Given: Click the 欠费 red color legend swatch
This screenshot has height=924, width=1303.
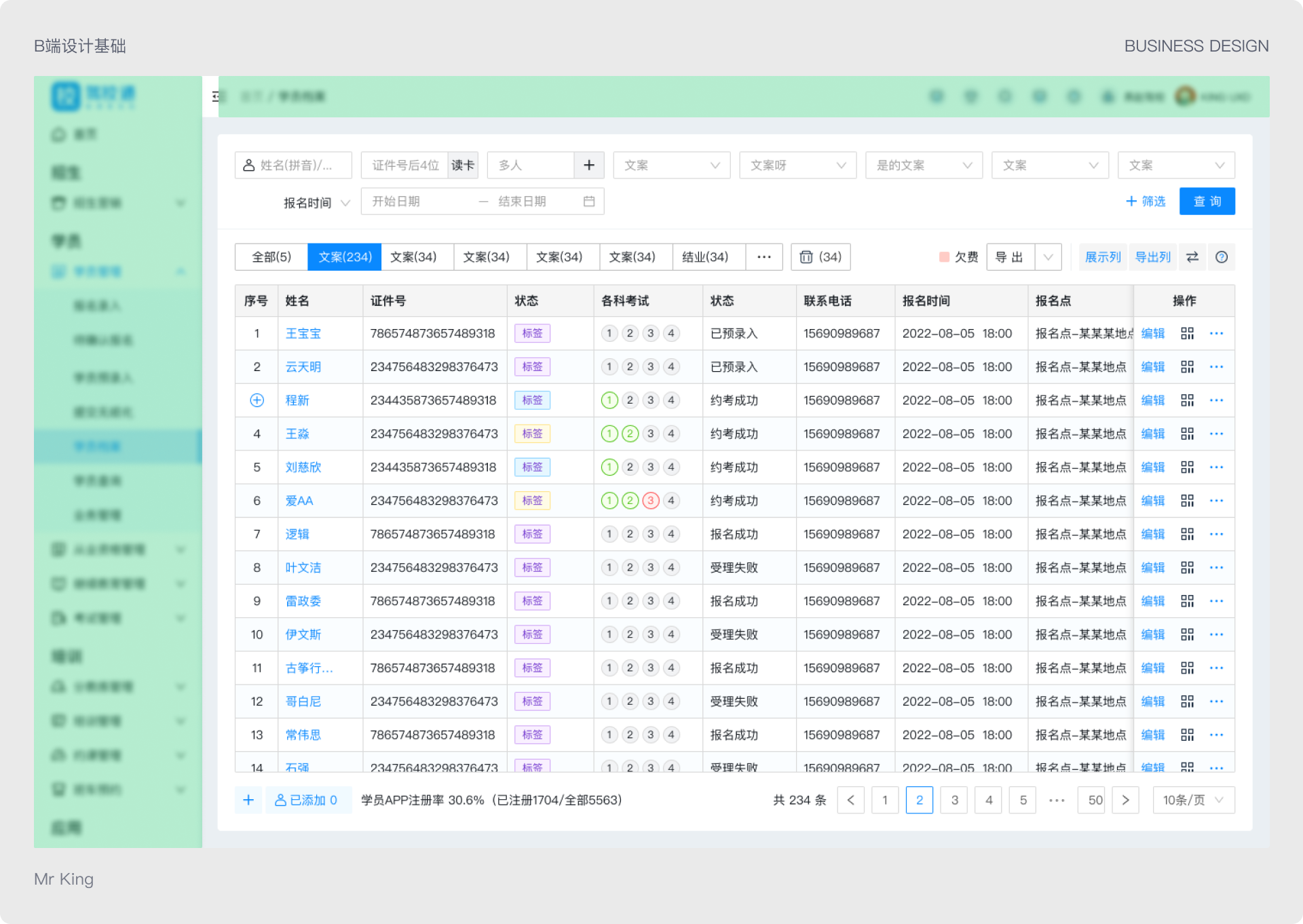Looking at the screenshot, I should (944, 257).
